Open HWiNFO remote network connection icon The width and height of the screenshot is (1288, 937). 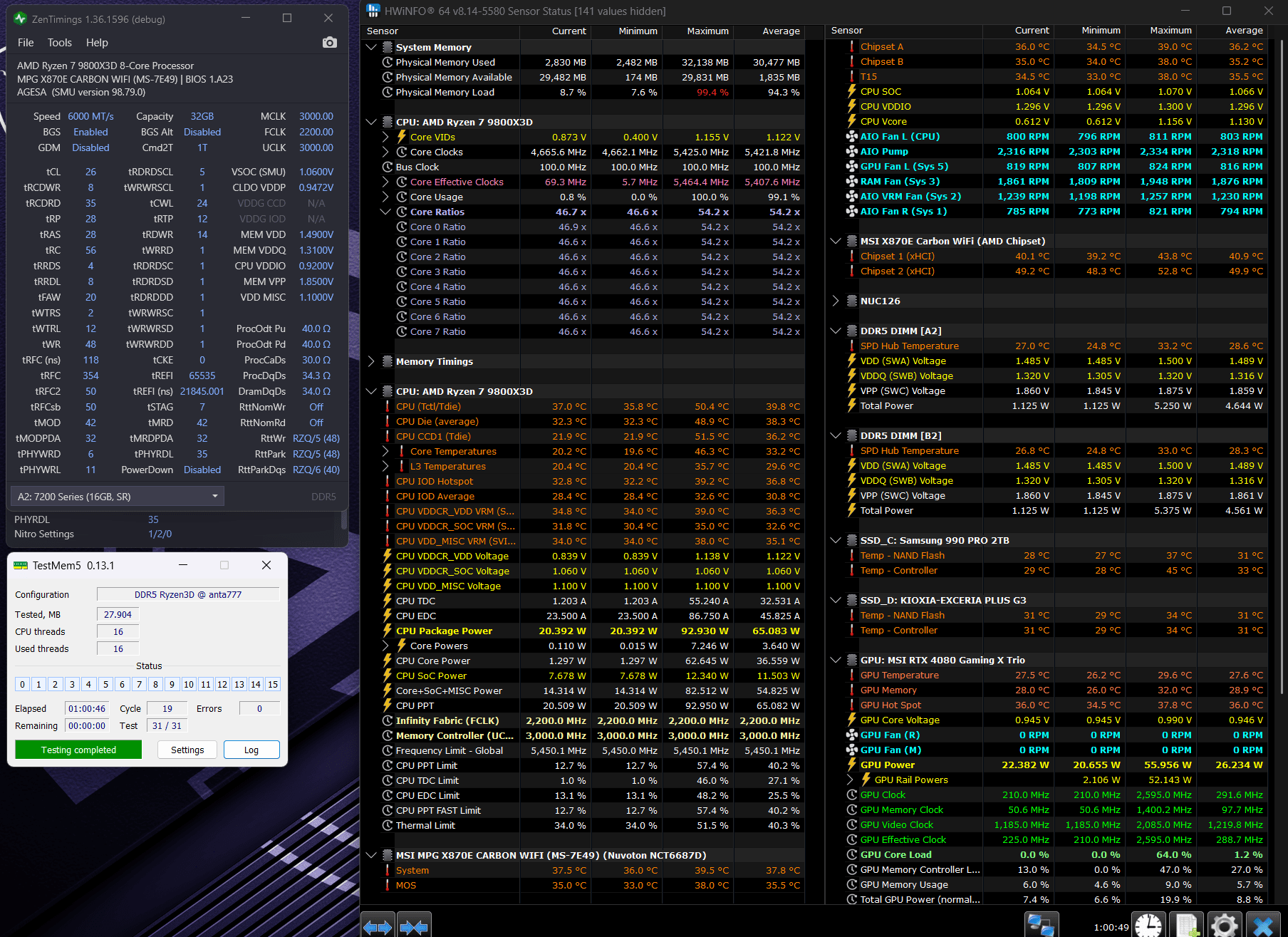pos(1041,926)
